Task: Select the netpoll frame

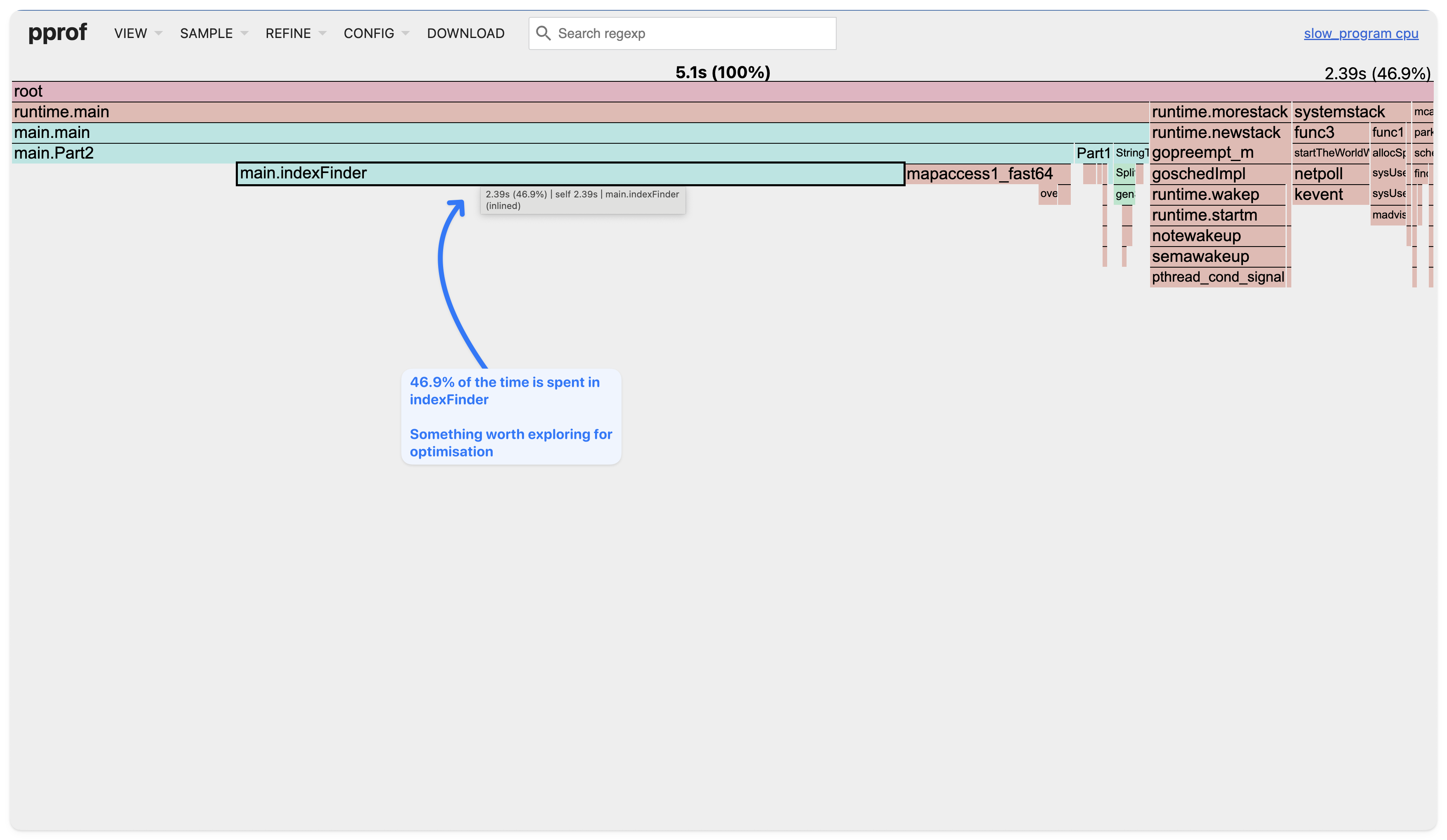Action: [x=1331, y=174]
